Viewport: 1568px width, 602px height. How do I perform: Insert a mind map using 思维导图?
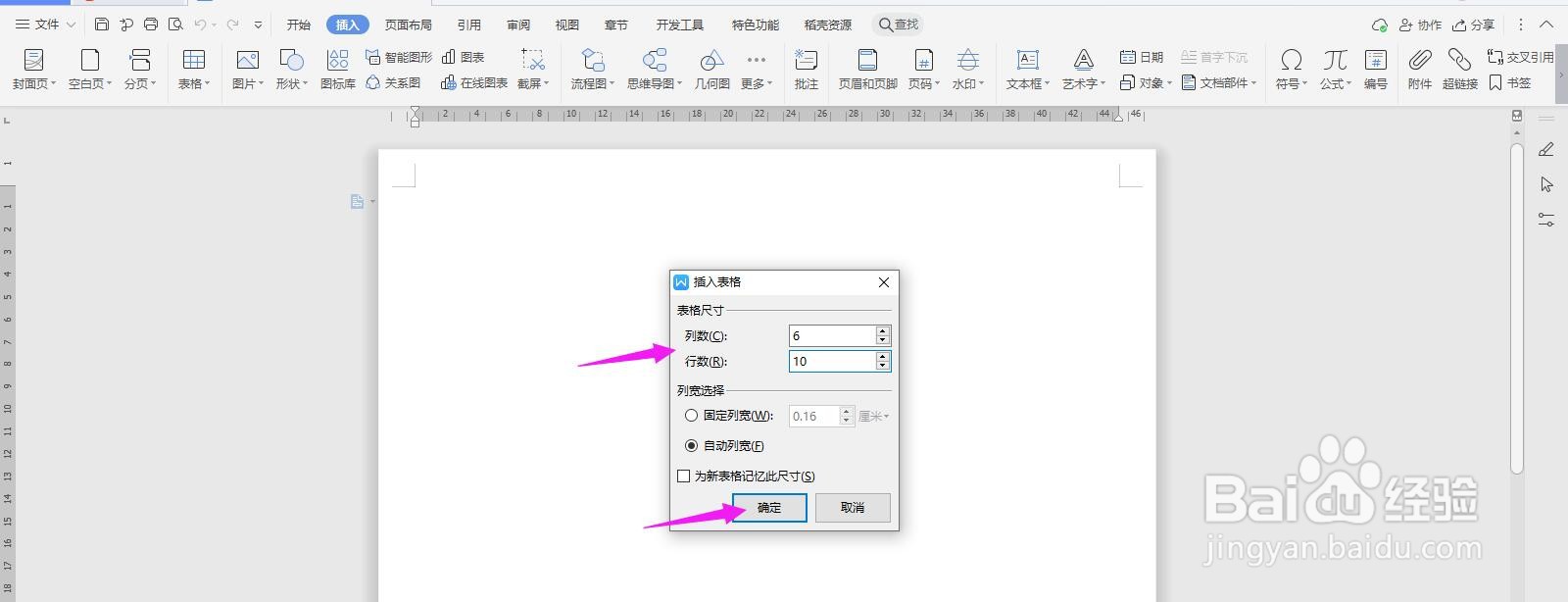pos(655,70)
